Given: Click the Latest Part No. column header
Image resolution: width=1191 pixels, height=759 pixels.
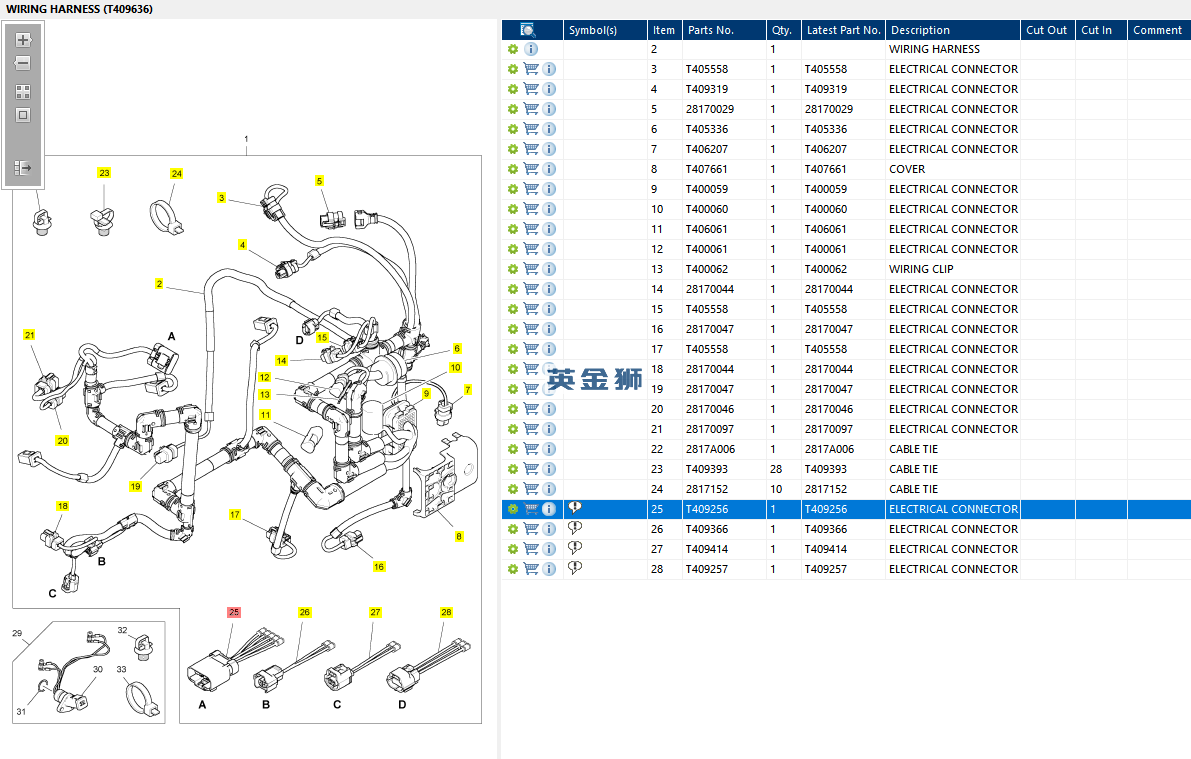Looking at the screenshot, I should 843,30.
